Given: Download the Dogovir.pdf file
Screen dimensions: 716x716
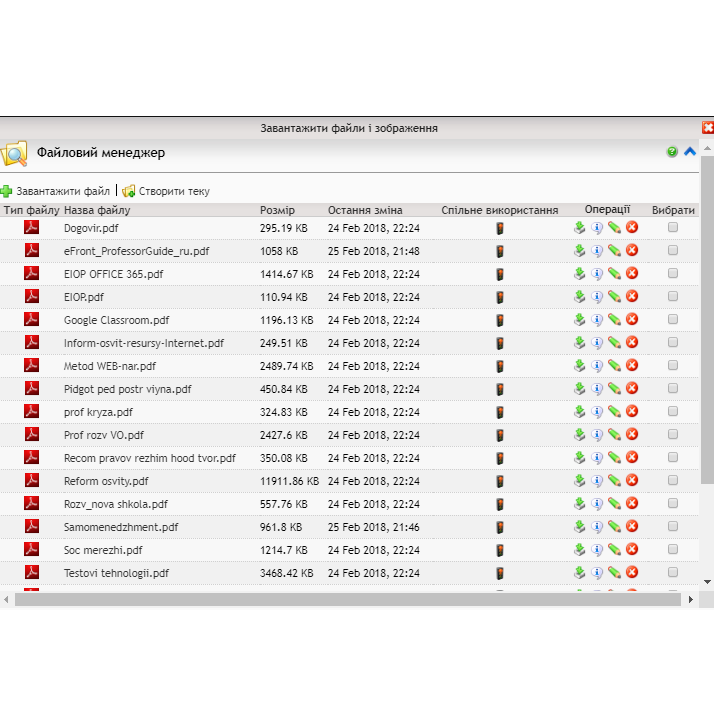Looking at the screenshot, I should pyautogui.click(x=579, y=227).
